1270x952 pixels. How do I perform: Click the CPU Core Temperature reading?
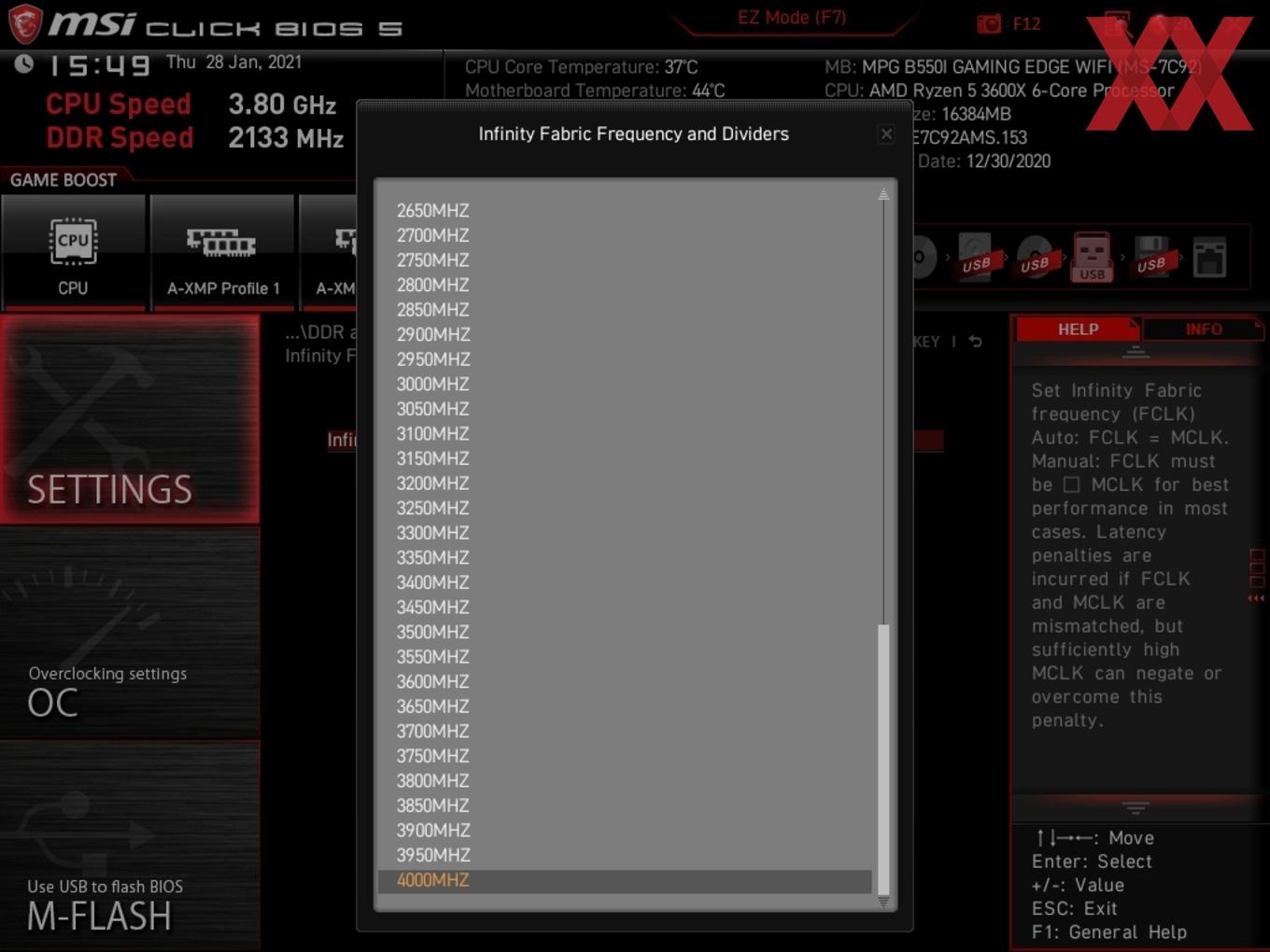coord(581,67)
